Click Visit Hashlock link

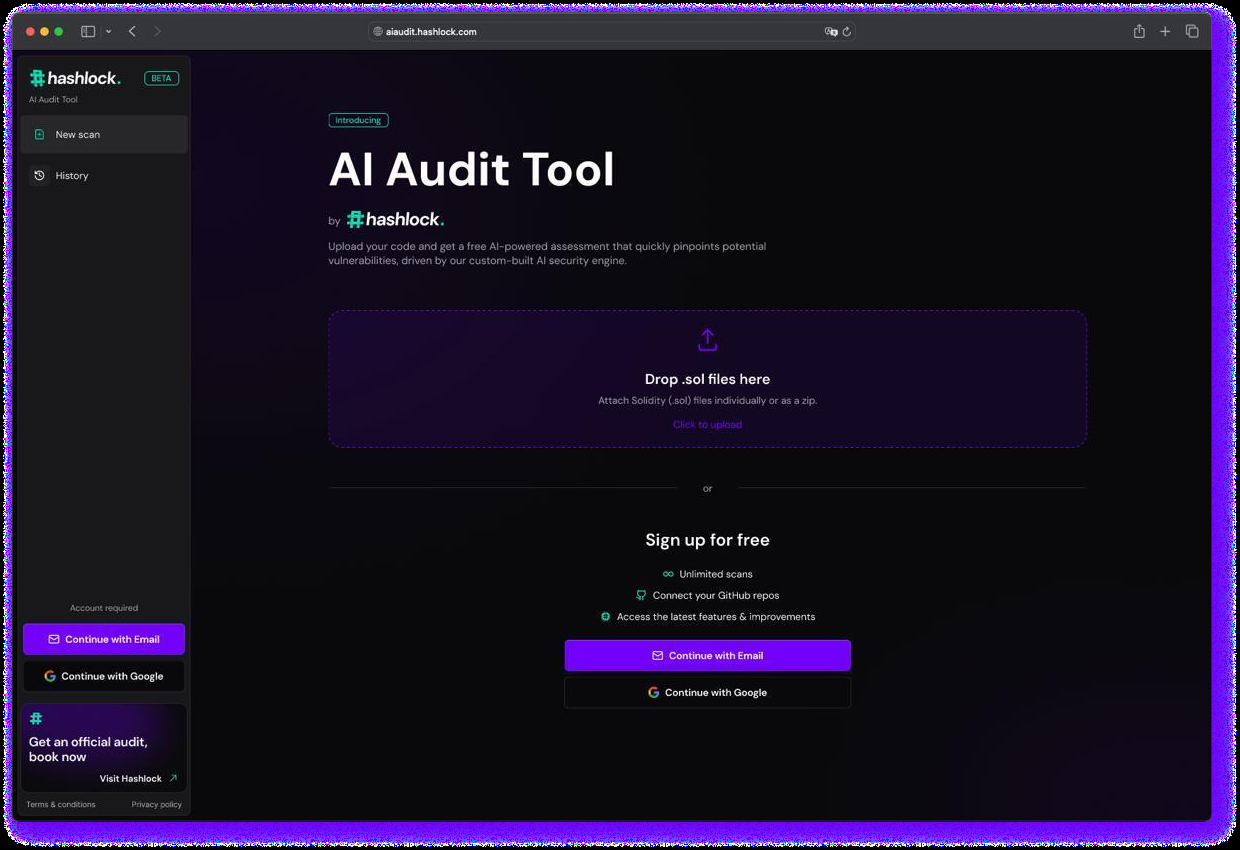point(131,779)
